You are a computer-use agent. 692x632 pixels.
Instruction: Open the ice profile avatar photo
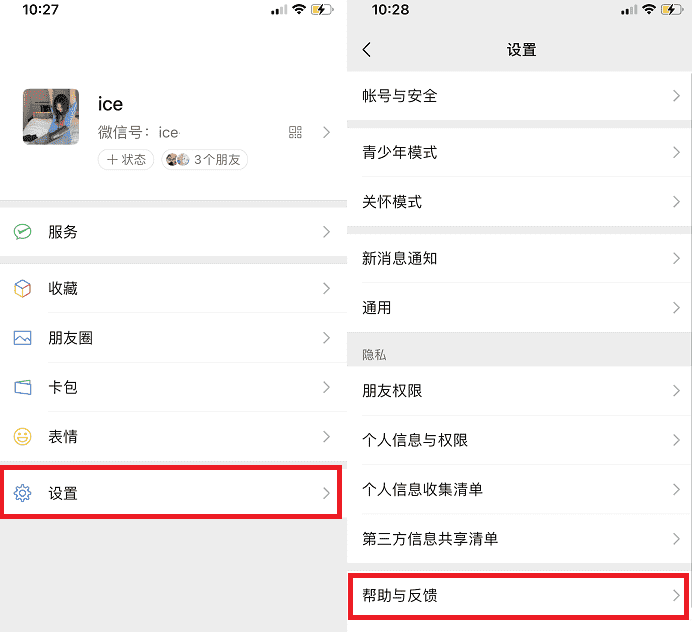coord(51,117)
